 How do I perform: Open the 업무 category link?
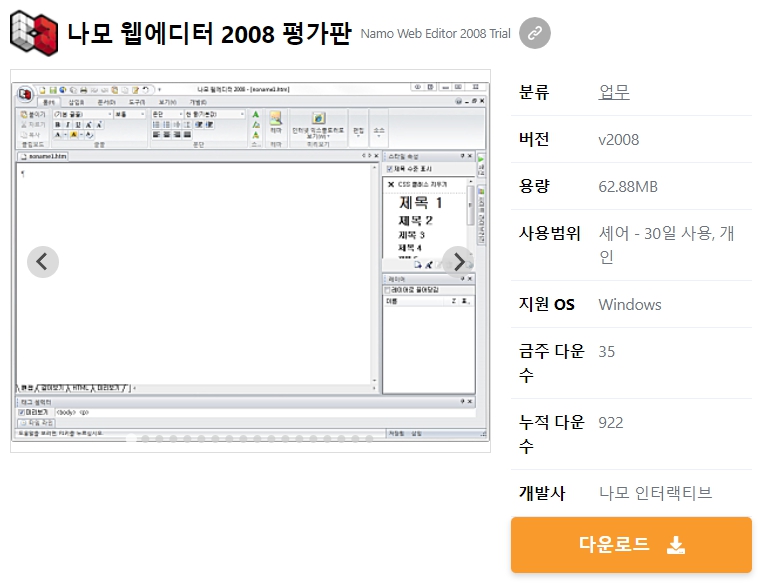[614, 92]
